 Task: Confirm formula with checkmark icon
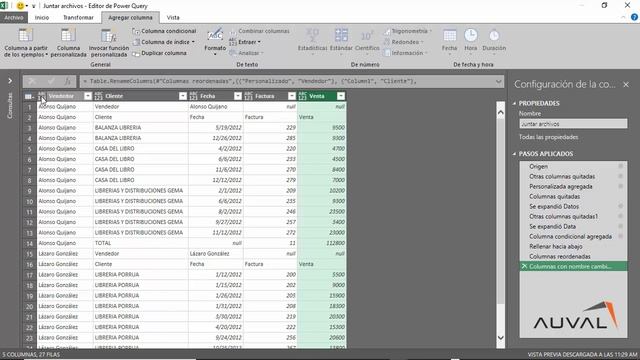click(x=51, y=81)
